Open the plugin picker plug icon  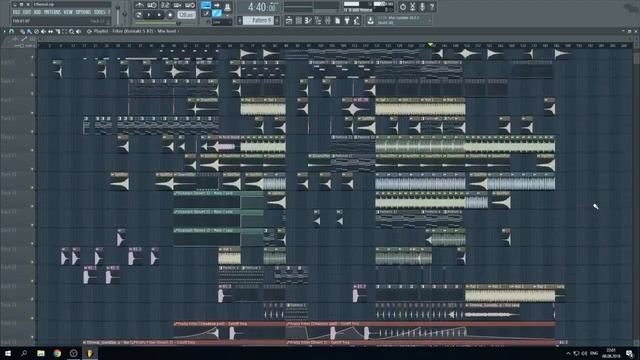347,20
